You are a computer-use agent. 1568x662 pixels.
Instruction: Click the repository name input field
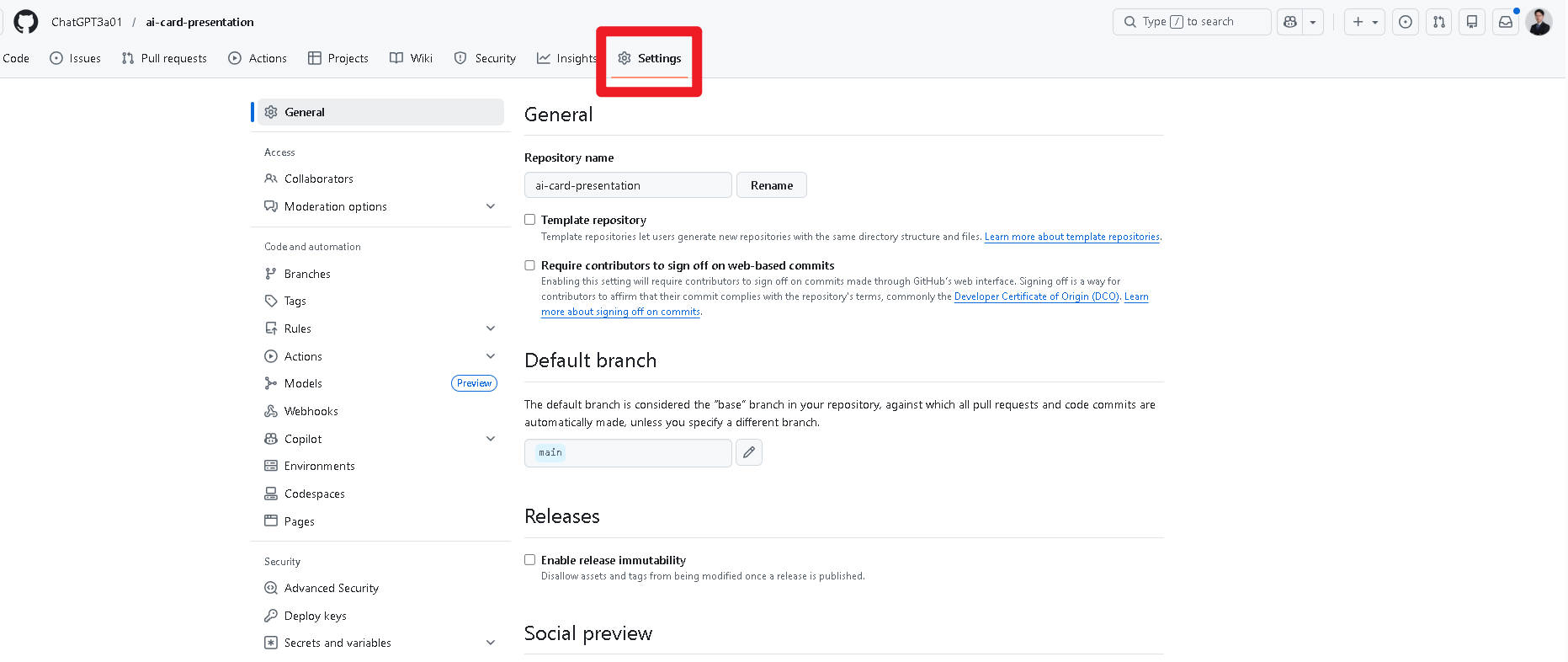(627, 185)
